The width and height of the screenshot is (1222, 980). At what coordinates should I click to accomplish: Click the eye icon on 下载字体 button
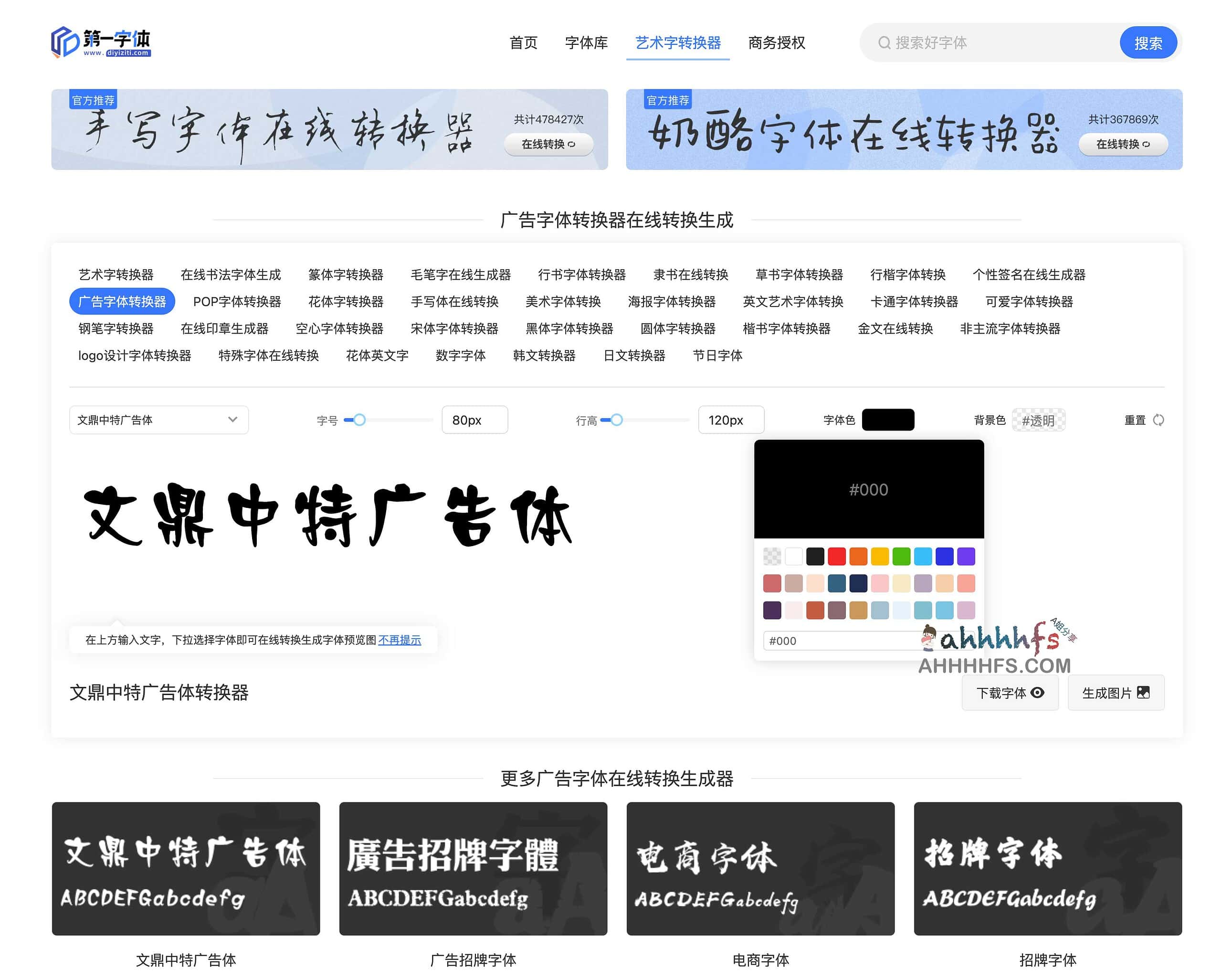[x=1037, y=692]
